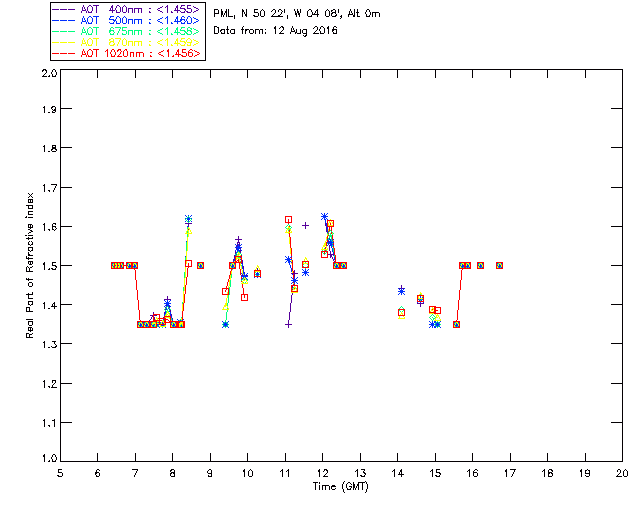Click the x-axis tick label 15
Image resolution: width=640 pixels, height=512 pixels.
tap(435, 473)
